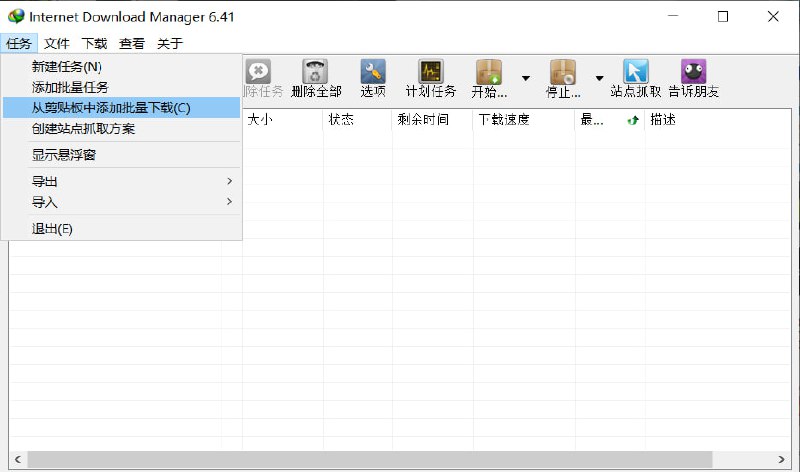Choose 新建任务(N) in the menu

click(x=67, y=66)
